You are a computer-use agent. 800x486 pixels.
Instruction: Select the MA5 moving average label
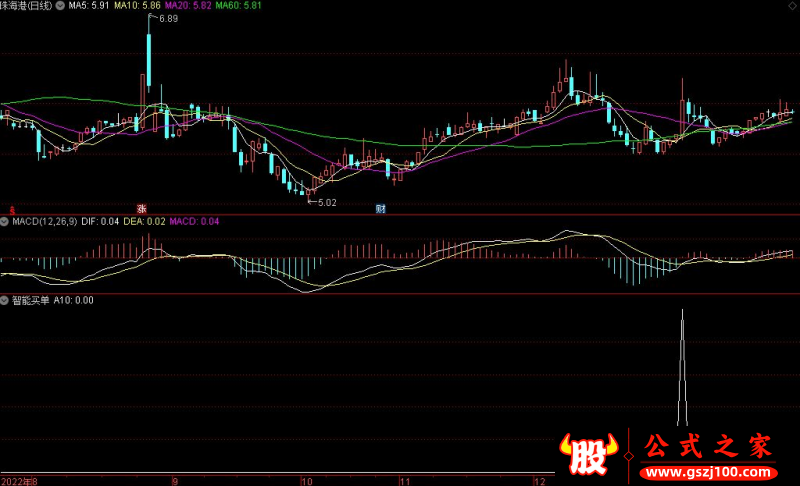click(88, 6)
